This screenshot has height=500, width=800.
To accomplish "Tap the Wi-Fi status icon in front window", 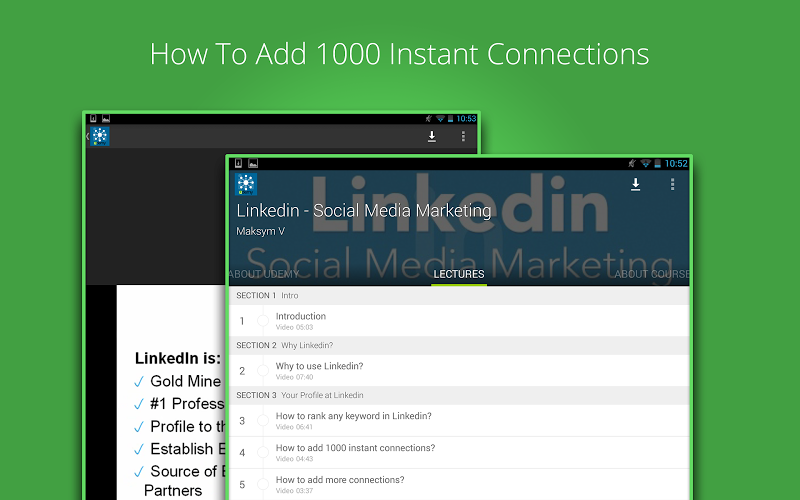I will (645, 163).
